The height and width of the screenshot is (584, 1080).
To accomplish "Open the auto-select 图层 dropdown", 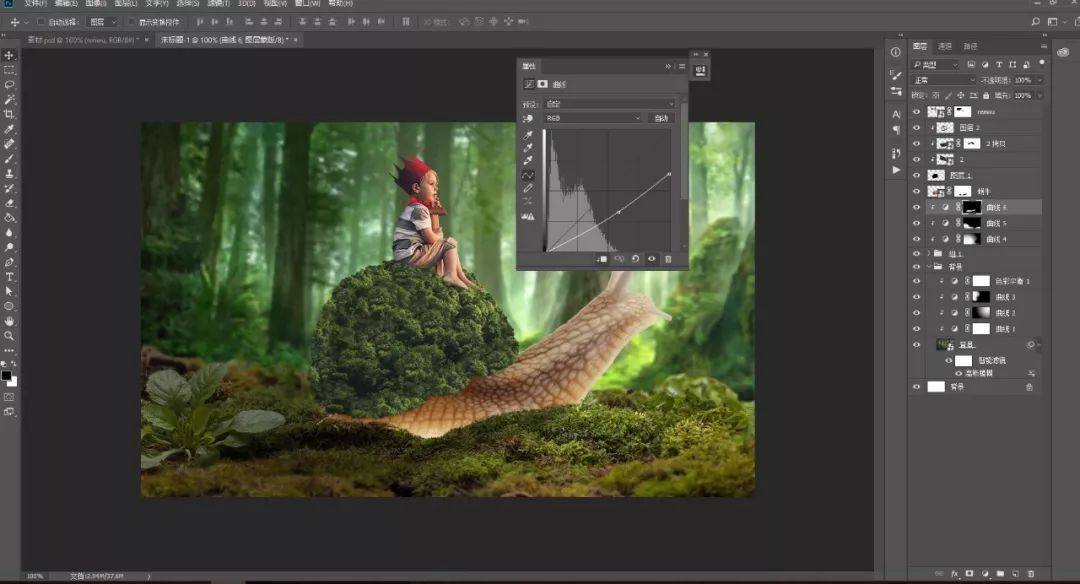I will coord(103,22).
